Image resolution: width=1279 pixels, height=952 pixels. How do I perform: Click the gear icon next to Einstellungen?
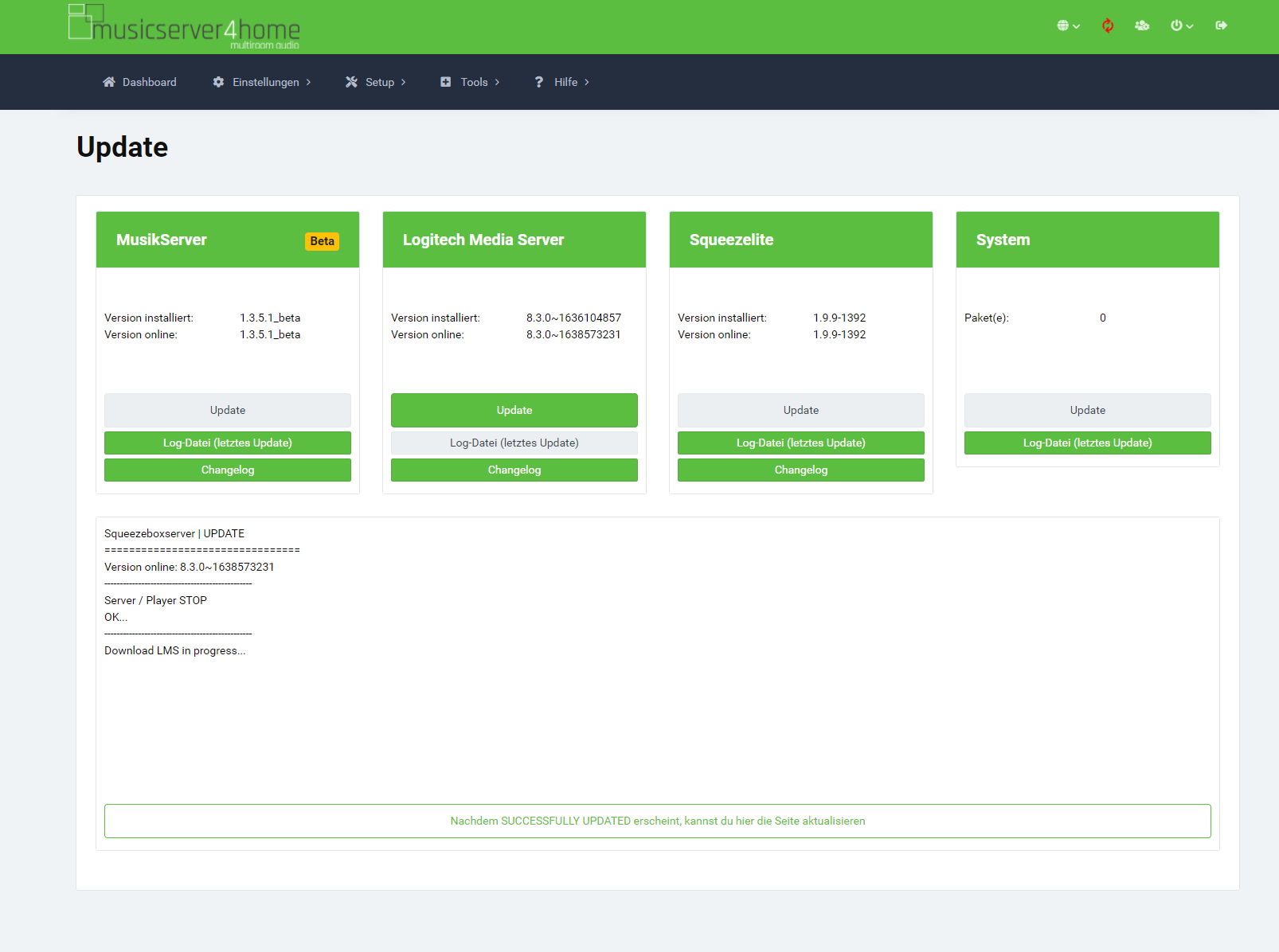[218, 82]
